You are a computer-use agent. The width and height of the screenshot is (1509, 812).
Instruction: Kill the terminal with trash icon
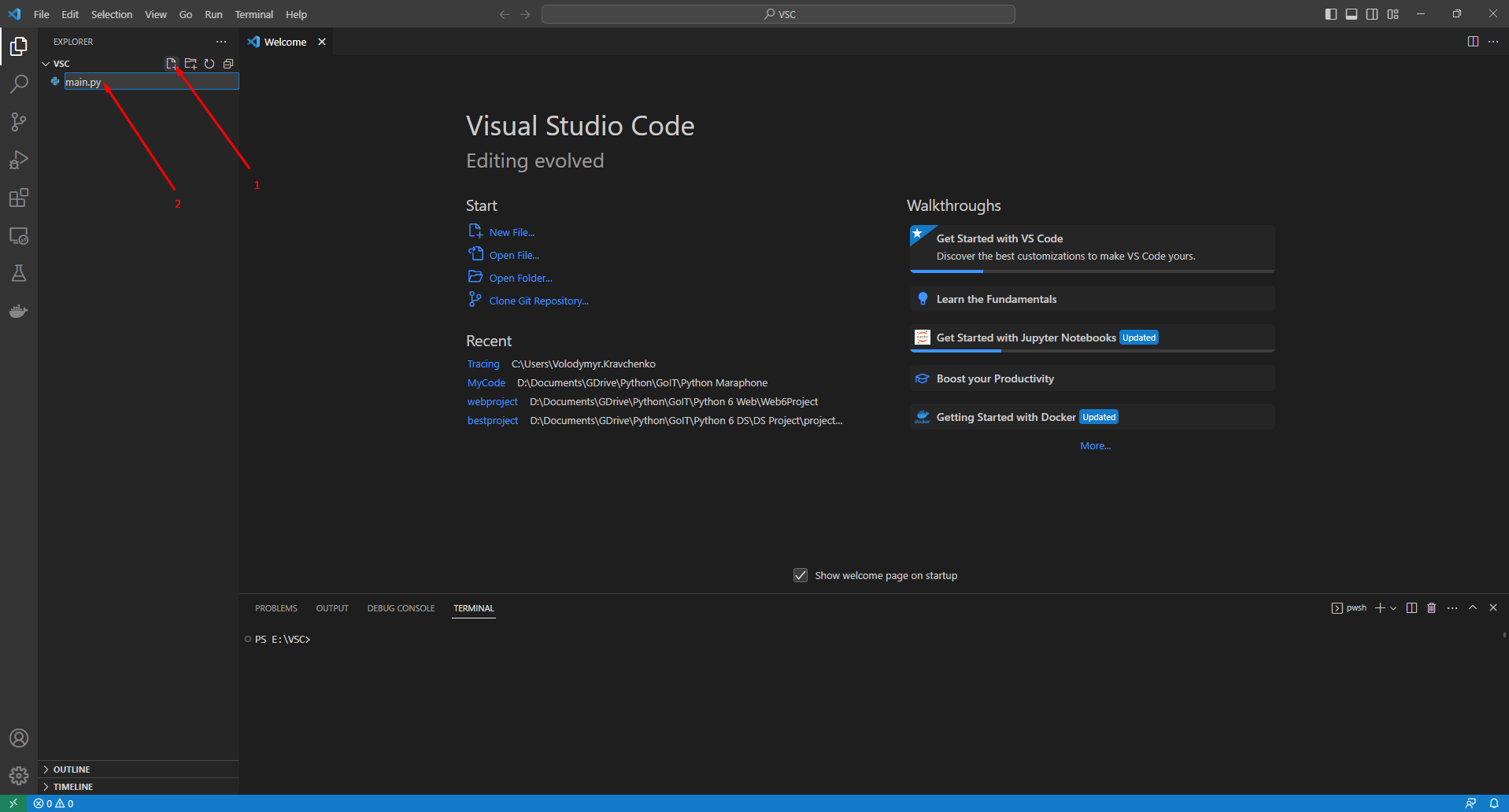(x=1432, y=608)
